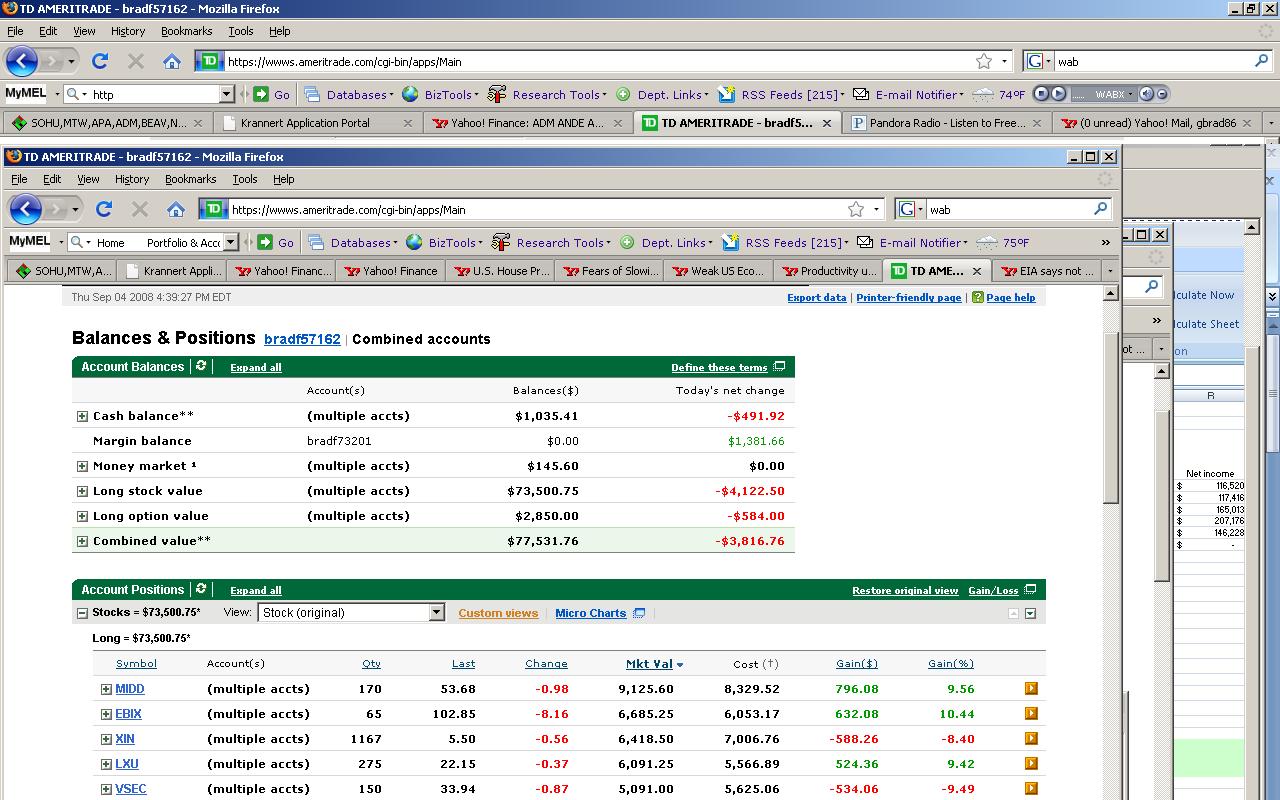Click the bookmark star in the front address bar
This screenshot has height=800, width=1280.
tap(856, 209)
